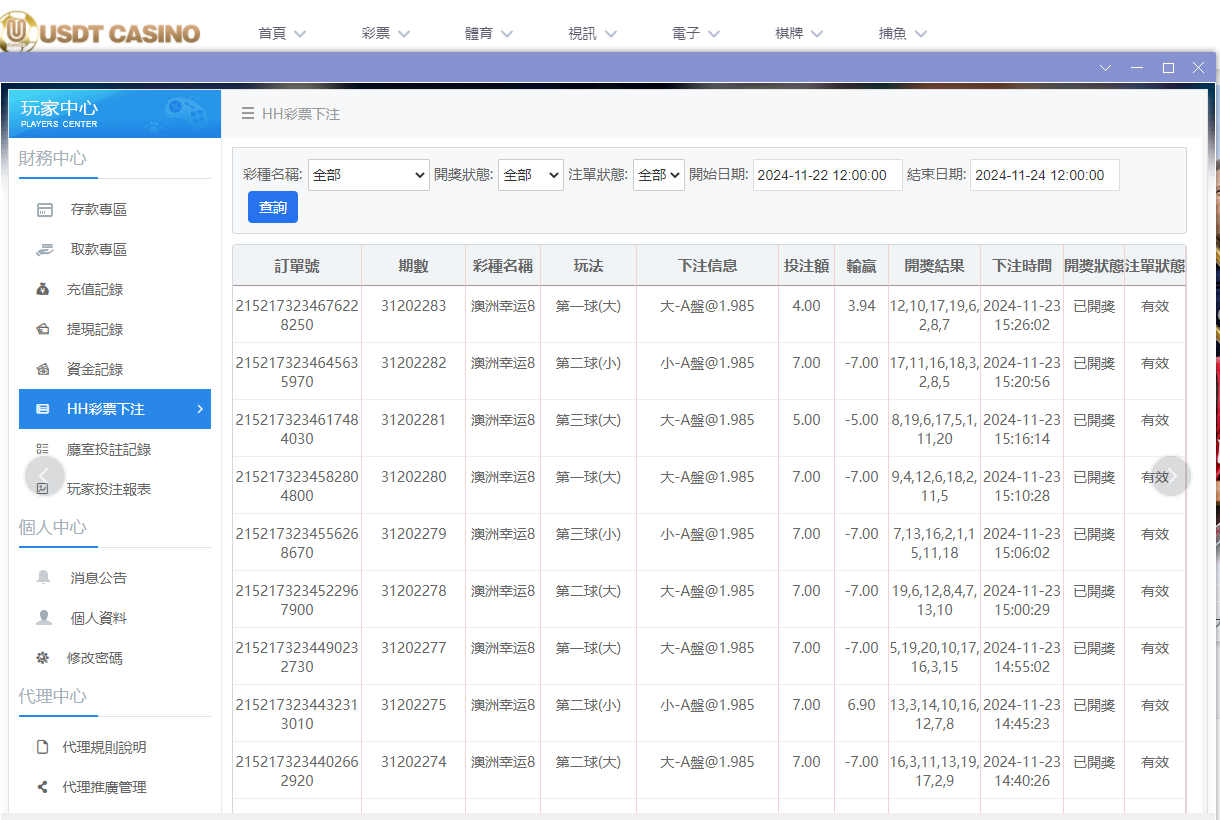Click the sidebar collapse arrow button
The height and width of the screenshot is (820, 1220).
click(46, 476)
